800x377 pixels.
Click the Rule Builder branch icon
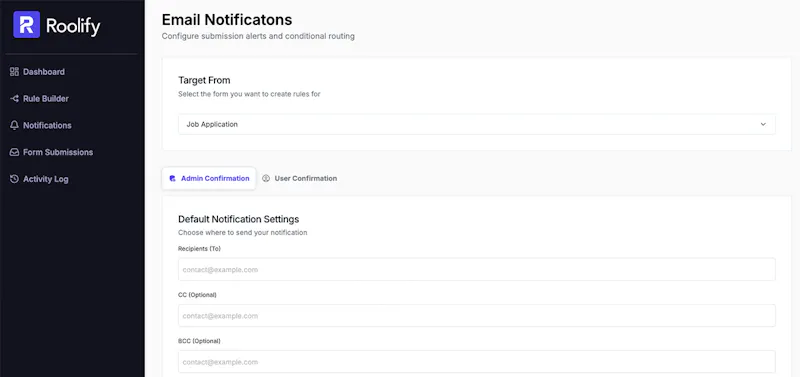[x=14, y=98]
